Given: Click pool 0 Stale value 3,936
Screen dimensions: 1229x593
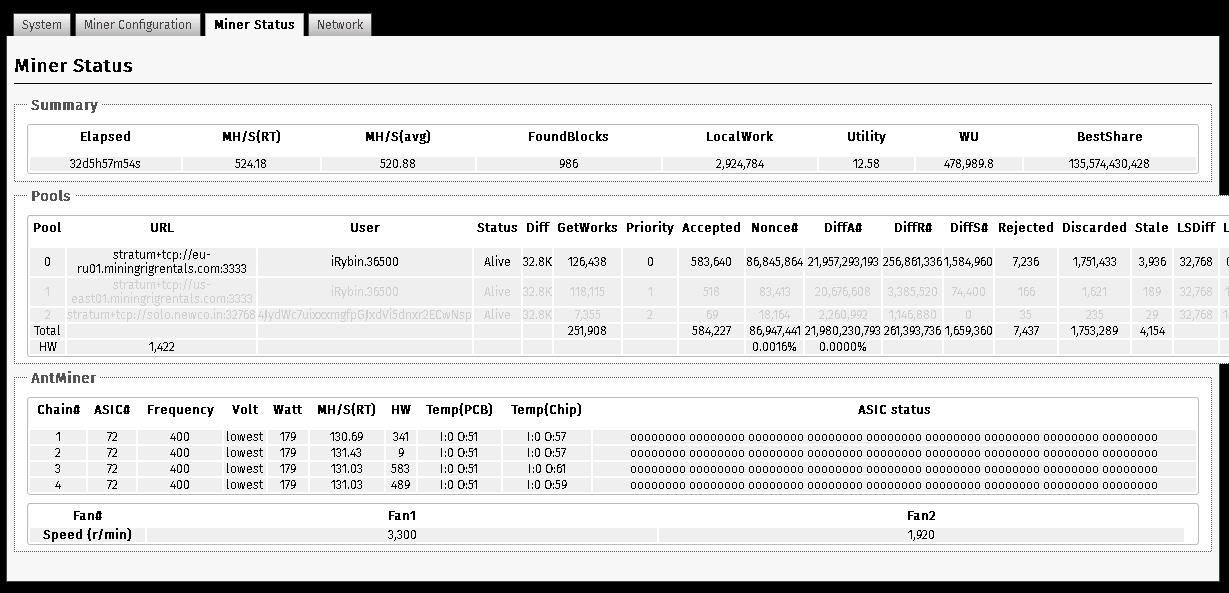Looking at the screenshot, I should [x=1151, y=262].
